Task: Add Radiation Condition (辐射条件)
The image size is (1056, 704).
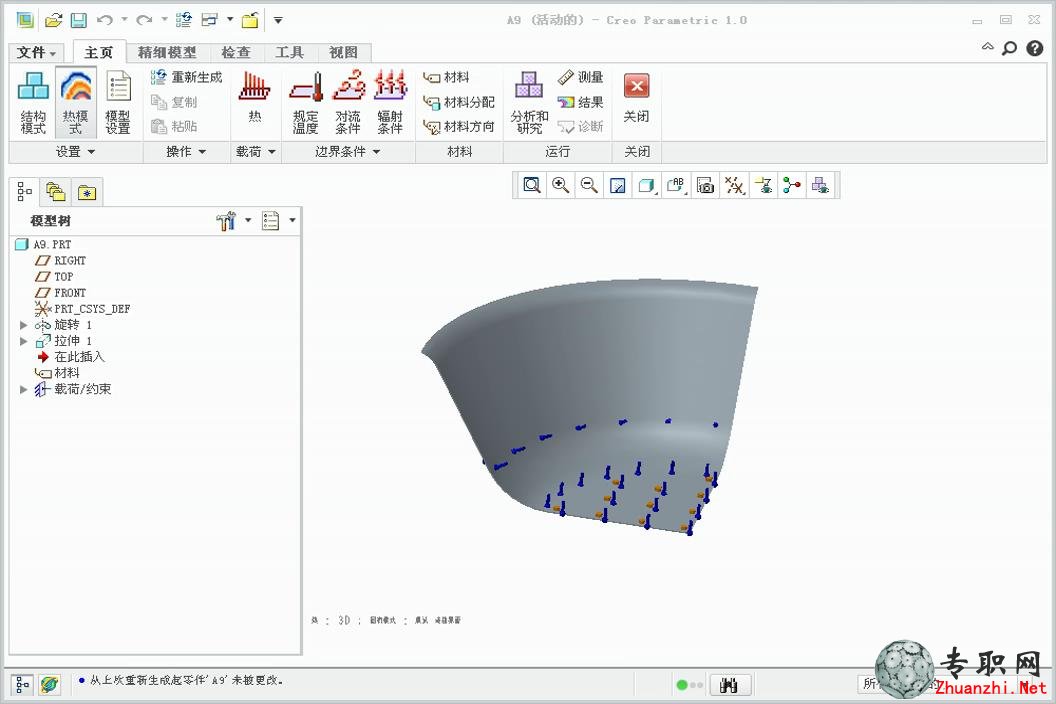Action: 390,102
